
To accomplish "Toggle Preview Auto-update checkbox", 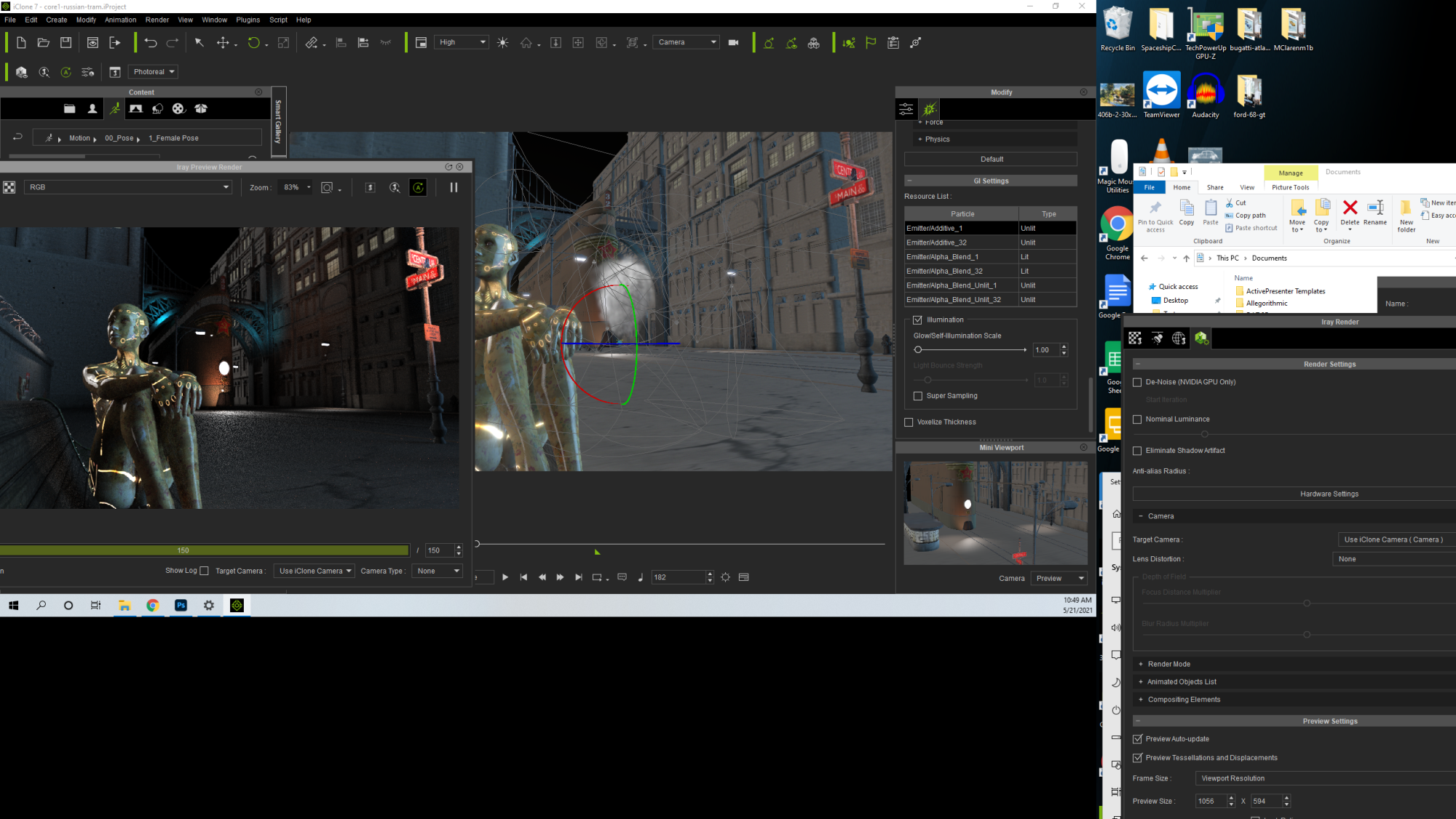I will pos(1137,739).
